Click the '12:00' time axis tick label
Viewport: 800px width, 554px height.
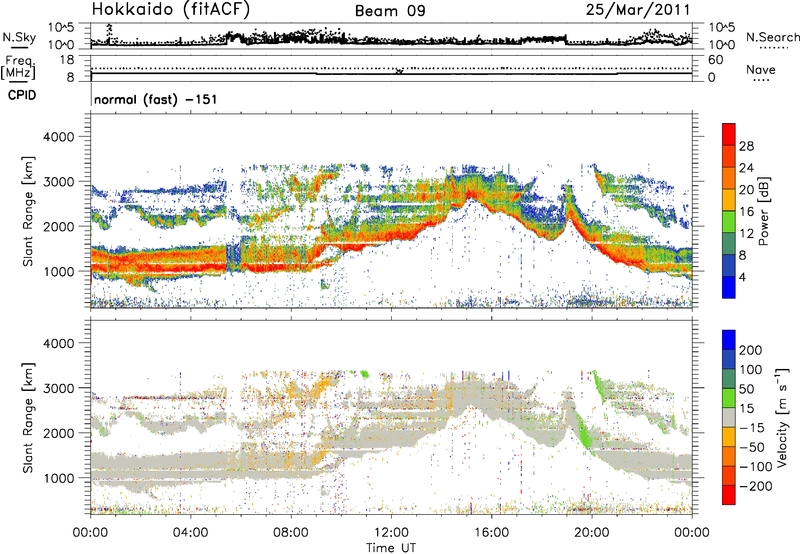click(391, 533)
